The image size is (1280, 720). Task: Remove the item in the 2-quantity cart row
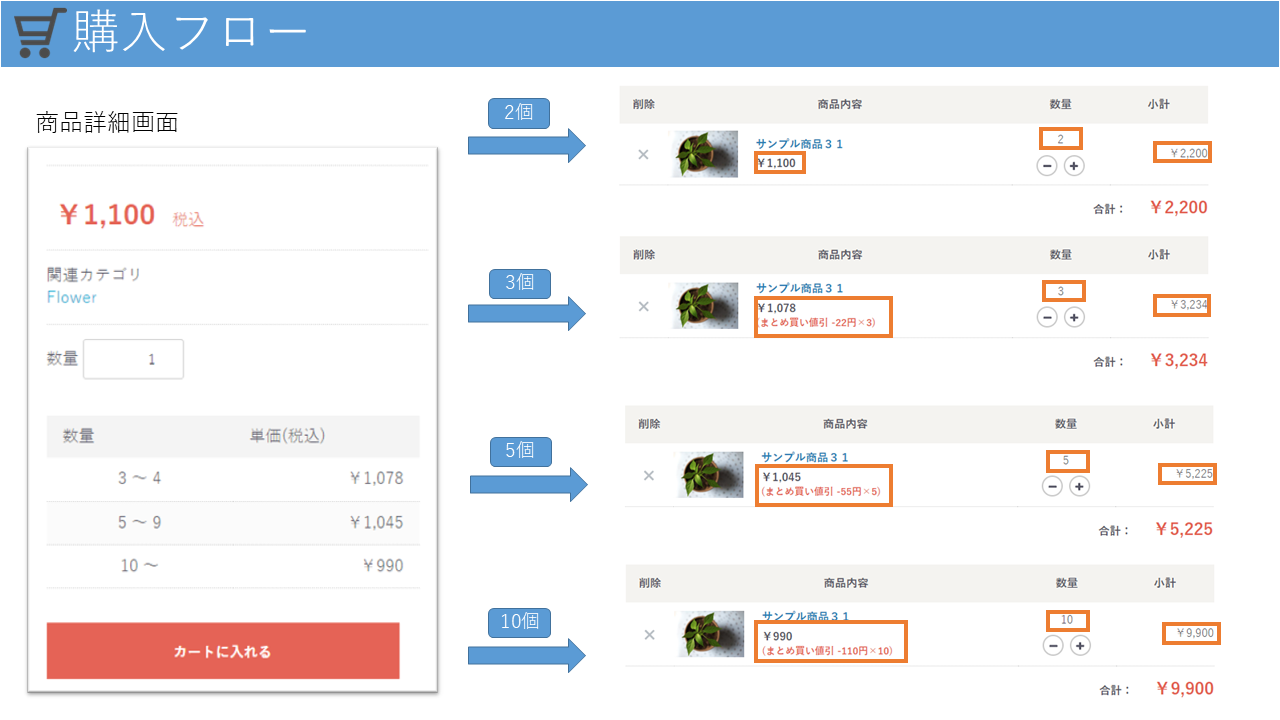tap(643, 155)
